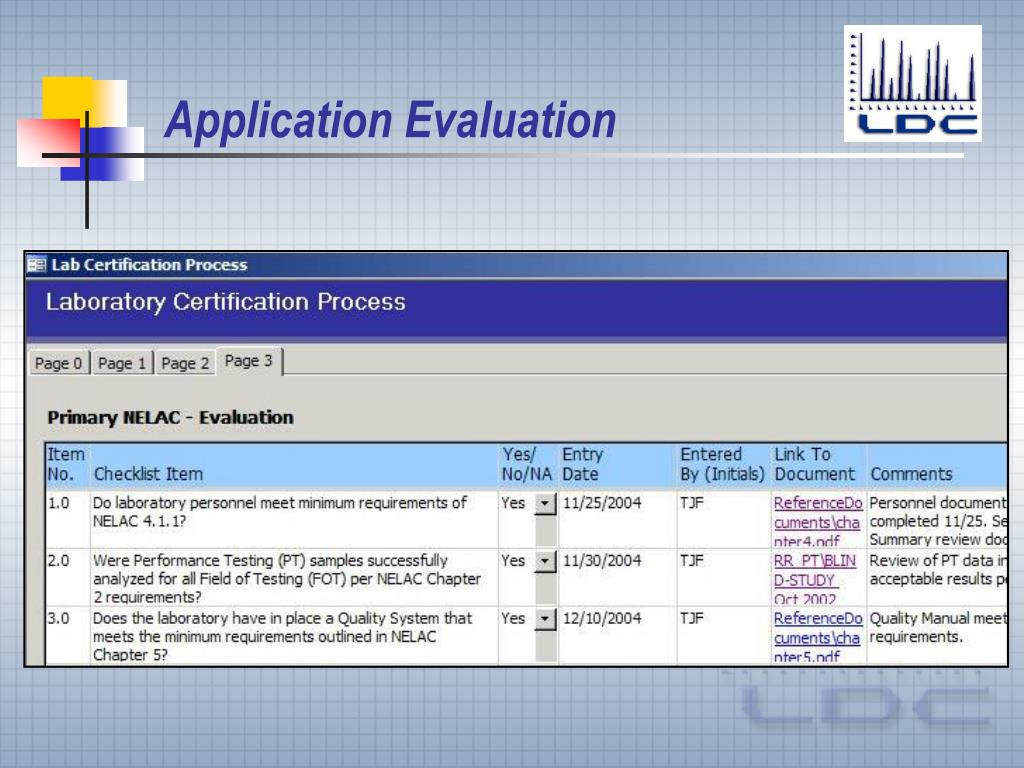Click the Comments column header

911,474
